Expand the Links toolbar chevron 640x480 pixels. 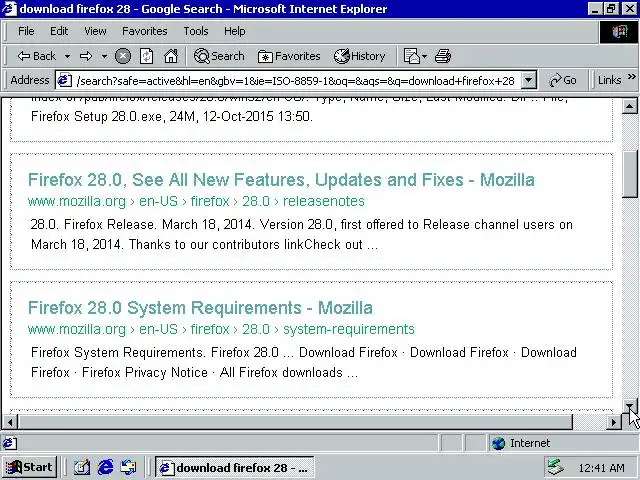click(x=631, y=77)
